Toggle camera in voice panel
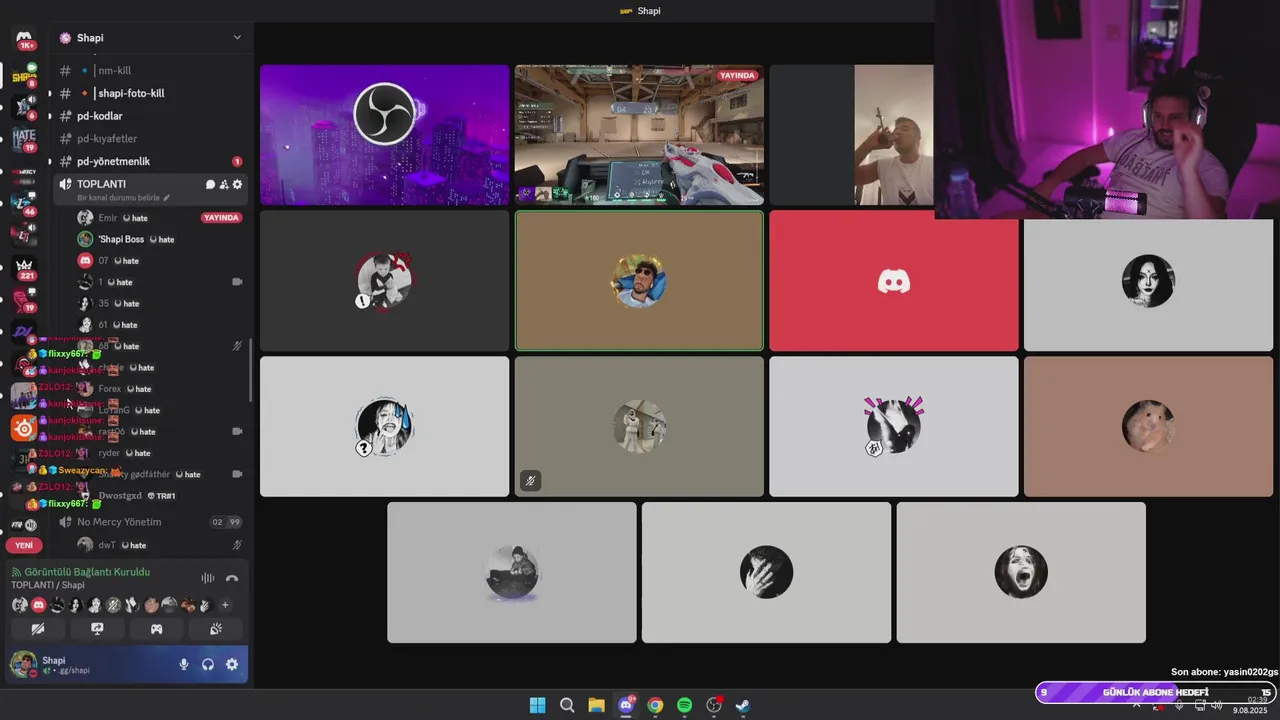1280x720 pixels. click(x=38, y=629)
